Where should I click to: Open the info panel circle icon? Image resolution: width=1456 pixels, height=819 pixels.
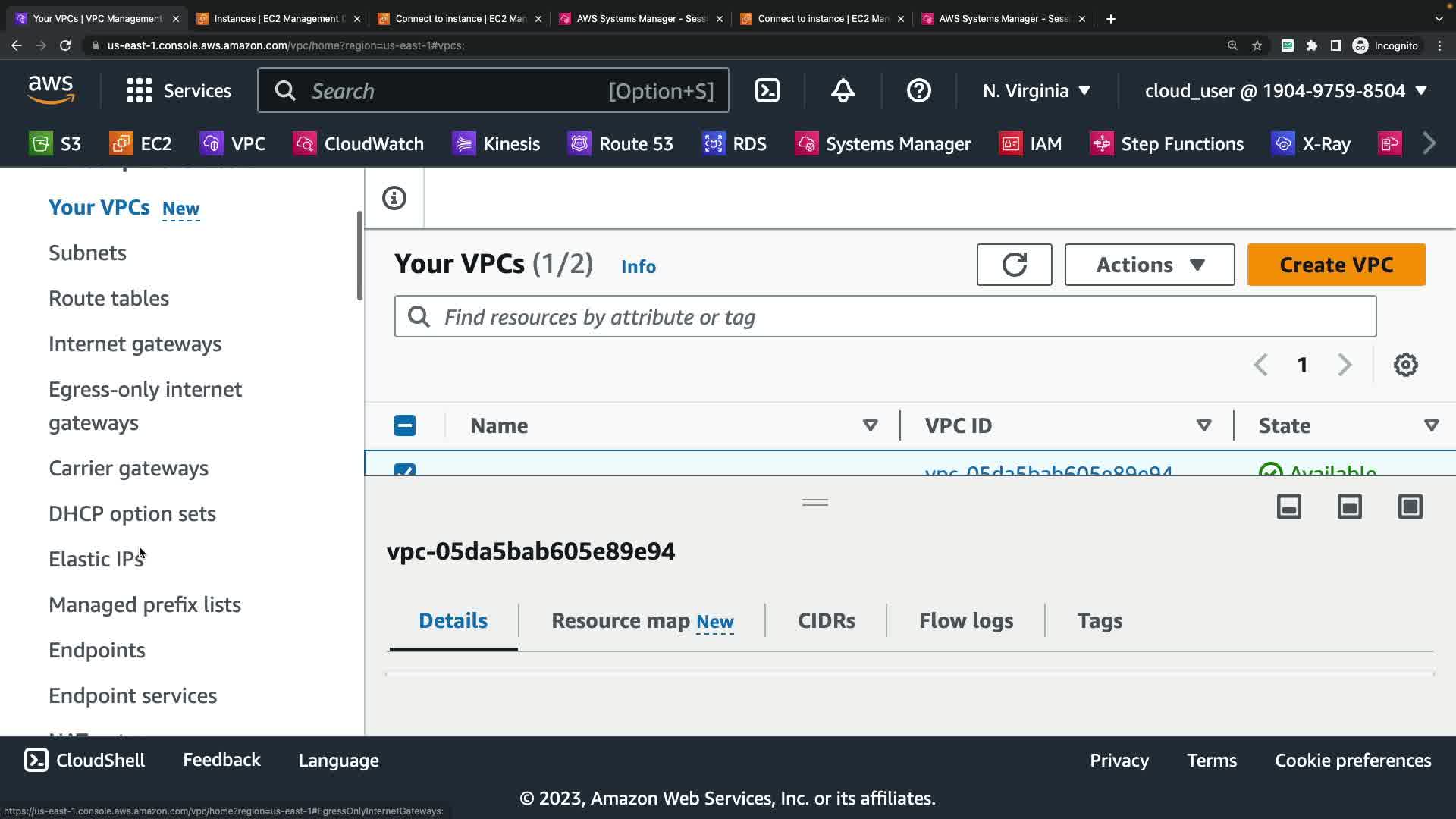pyautogui.click(x=394, y=199)
